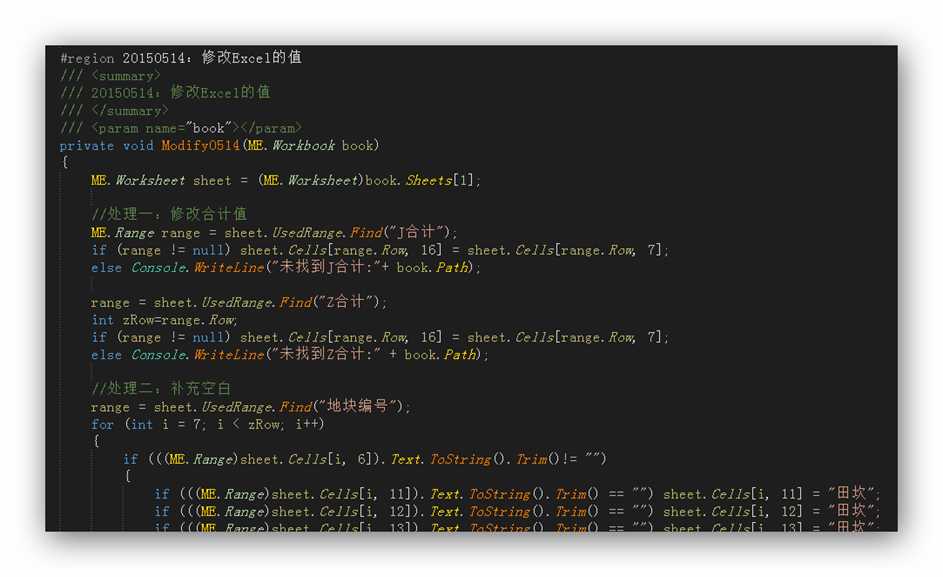943x577 pixels.
Task: Click the opening '/// <summary>' comment line
Action: [x=110, y=76]
